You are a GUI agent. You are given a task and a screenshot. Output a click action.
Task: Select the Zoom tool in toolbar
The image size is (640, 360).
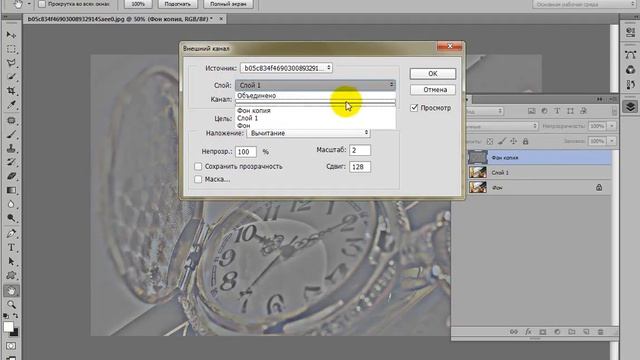click(x=11, y=304)
